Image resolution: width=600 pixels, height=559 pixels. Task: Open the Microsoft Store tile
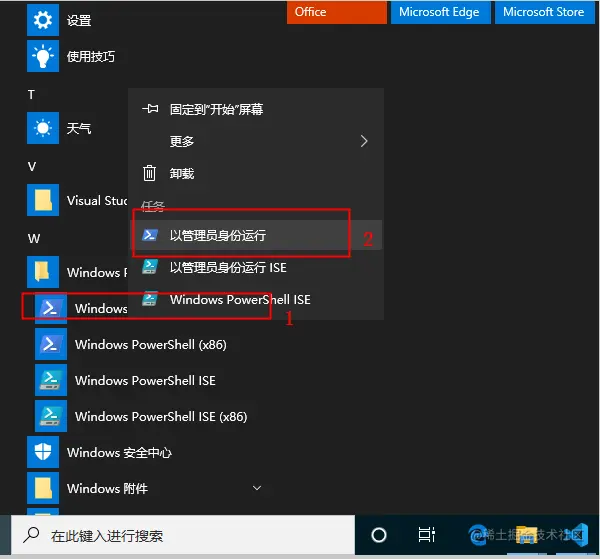tap(545, 12)
